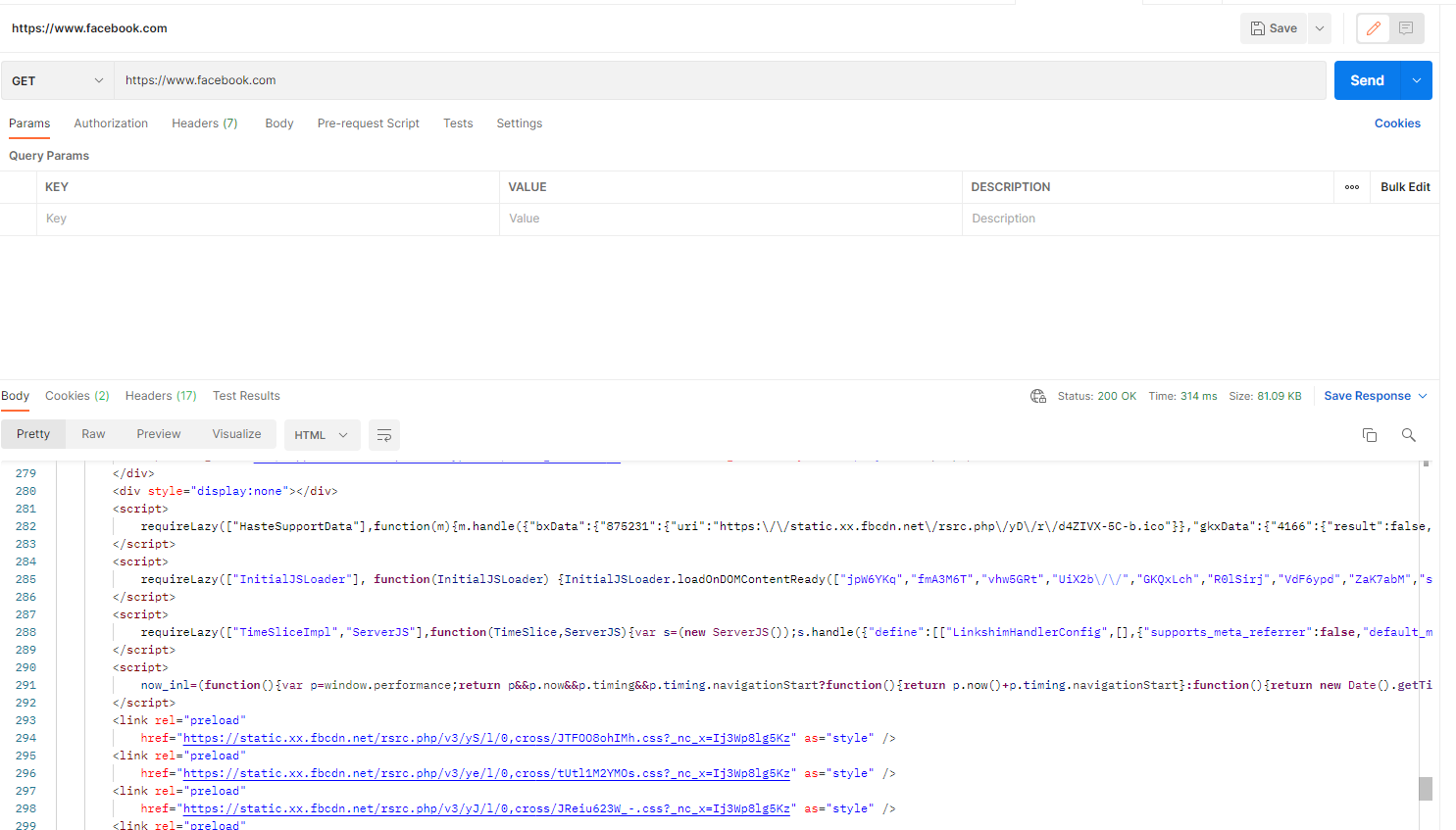The width and height of the screenshot is (1456, 830).
Task: Click the three-dots column options icon
Action: [x=1352, y=187]
